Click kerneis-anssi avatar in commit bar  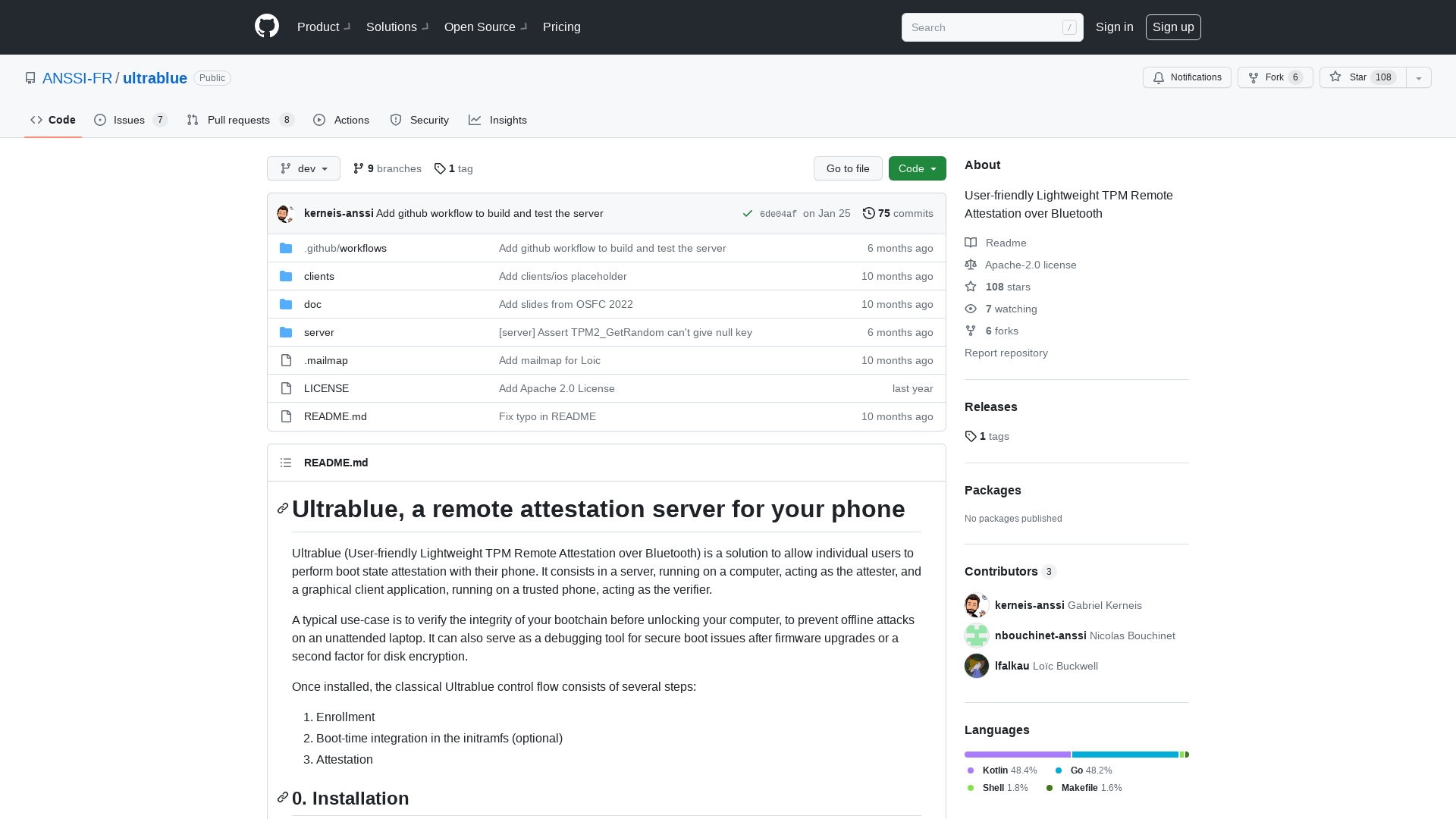click(x=286, y=214)
